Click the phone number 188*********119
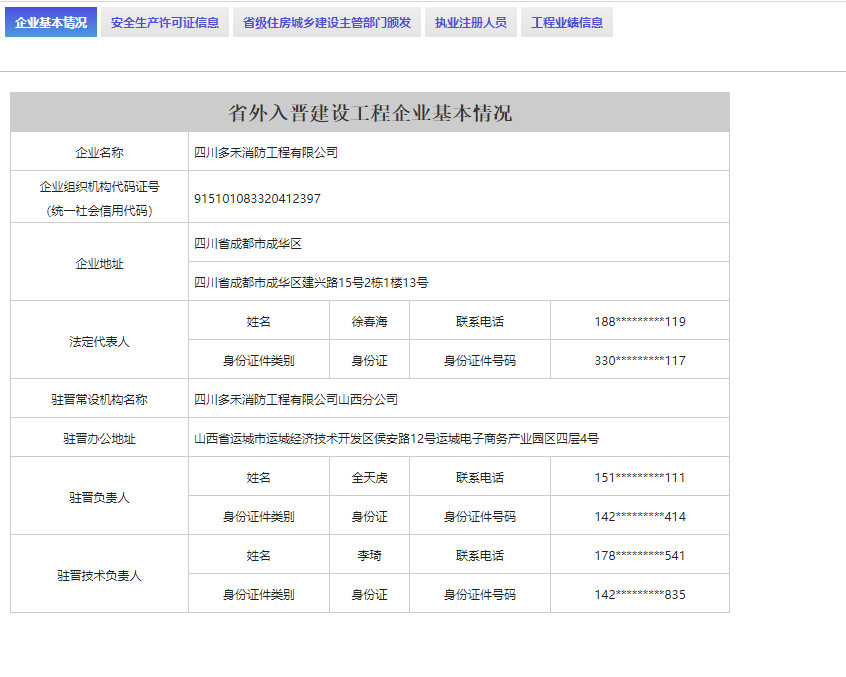 tap(639, 322)
